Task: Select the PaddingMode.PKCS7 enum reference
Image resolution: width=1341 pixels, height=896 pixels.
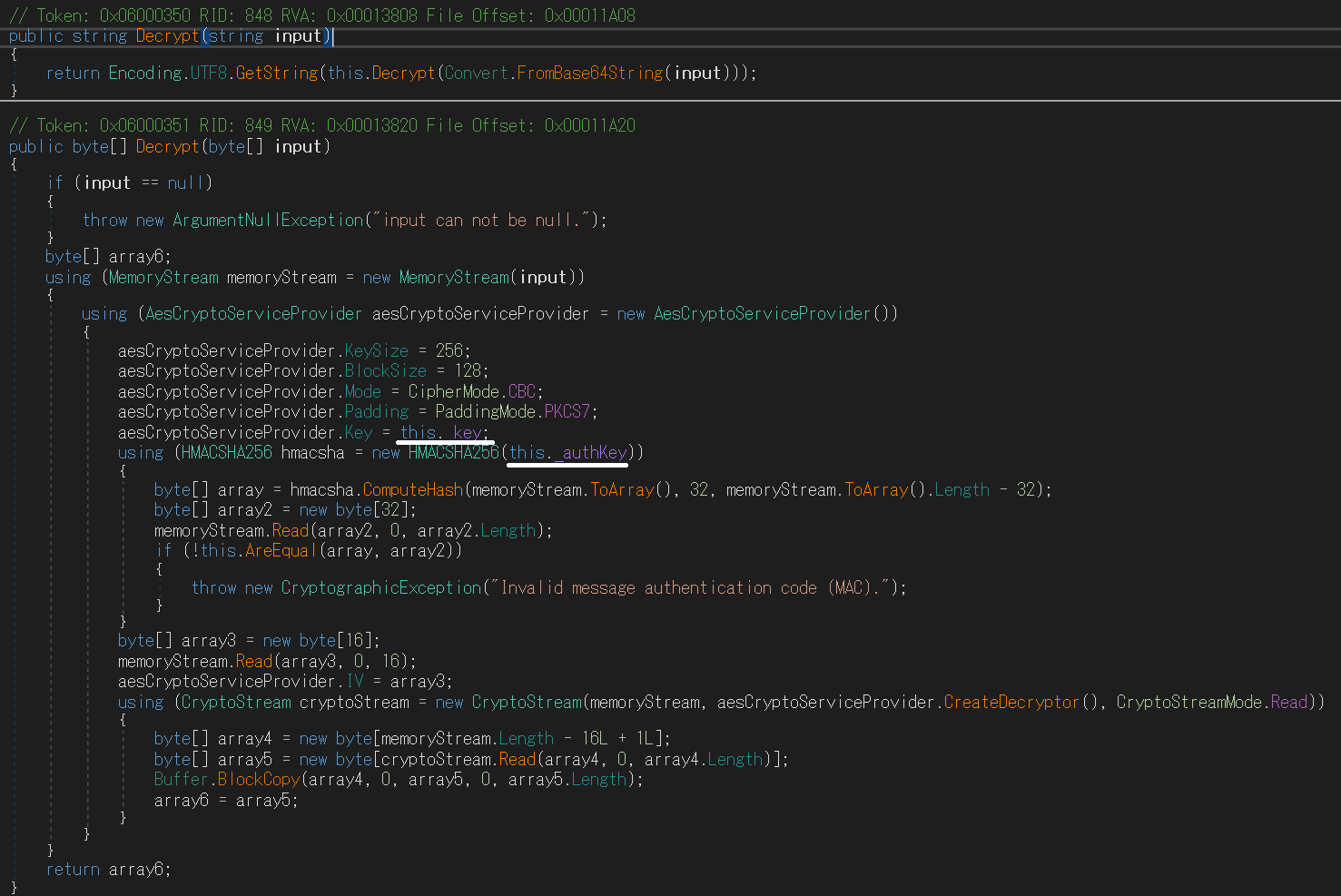Action: point(568,411)
